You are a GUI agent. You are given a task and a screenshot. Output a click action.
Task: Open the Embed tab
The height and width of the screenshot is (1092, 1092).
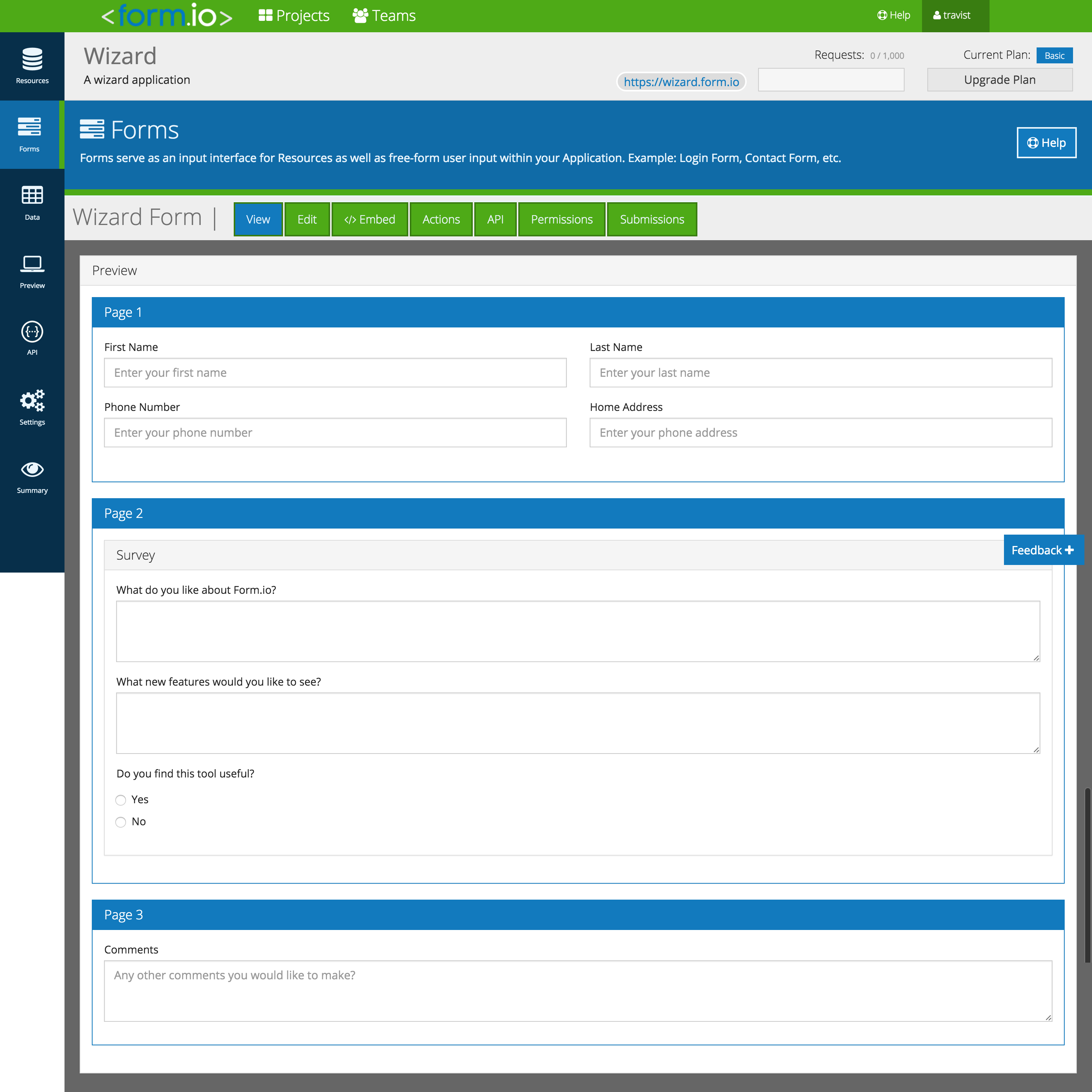[x=369, y=219]
